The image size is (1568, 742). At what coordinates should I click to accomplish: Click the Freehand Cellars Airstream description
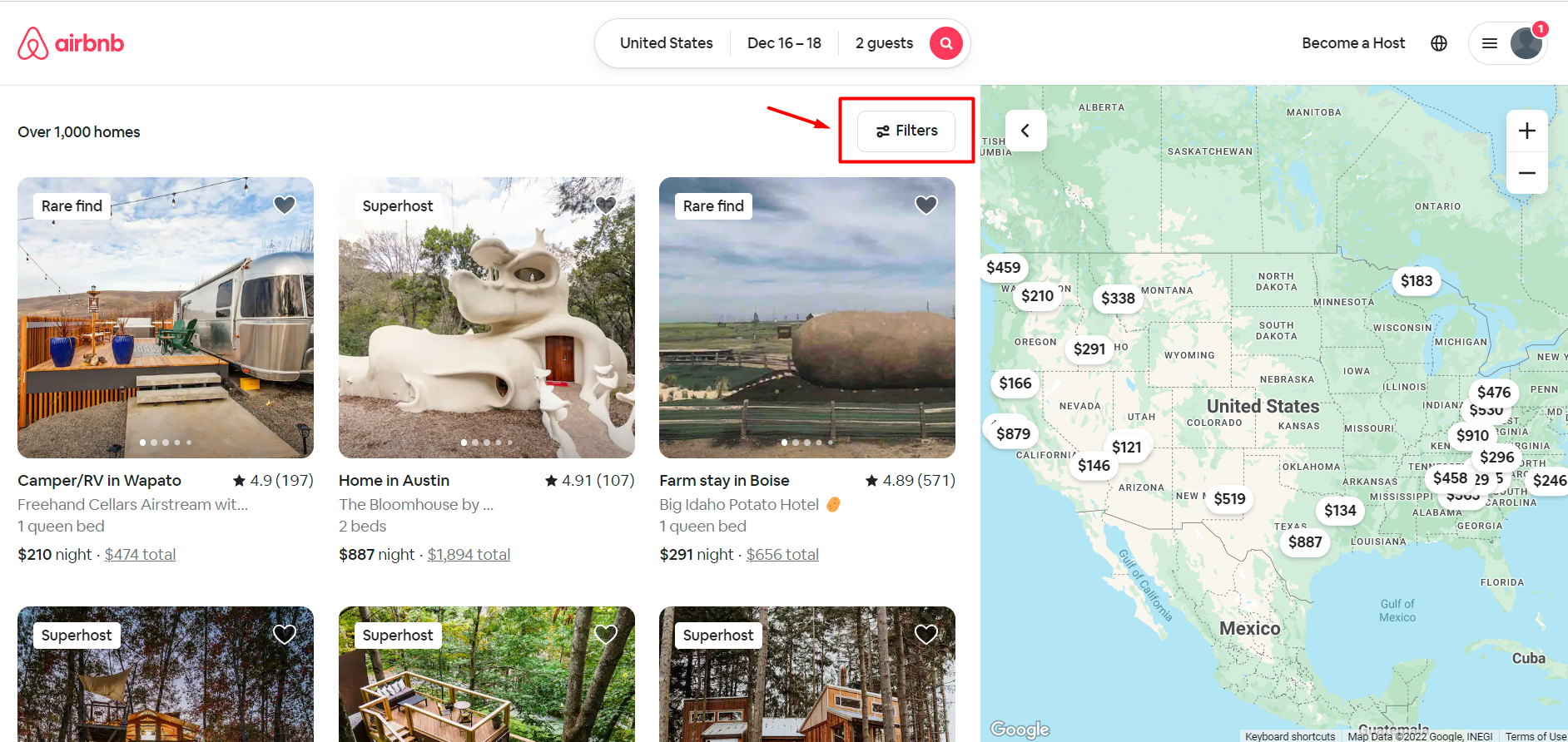pyautogui.click(x=133, y=505)
